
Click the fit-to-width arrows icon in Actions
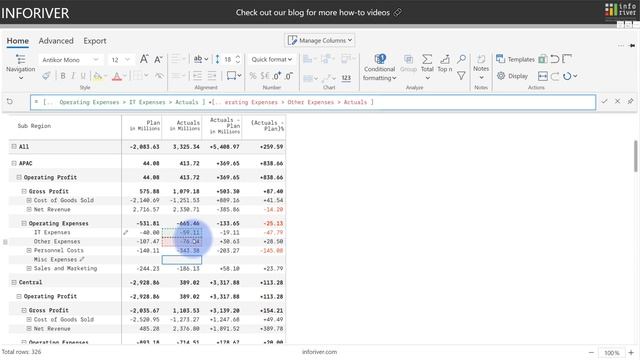542,76
